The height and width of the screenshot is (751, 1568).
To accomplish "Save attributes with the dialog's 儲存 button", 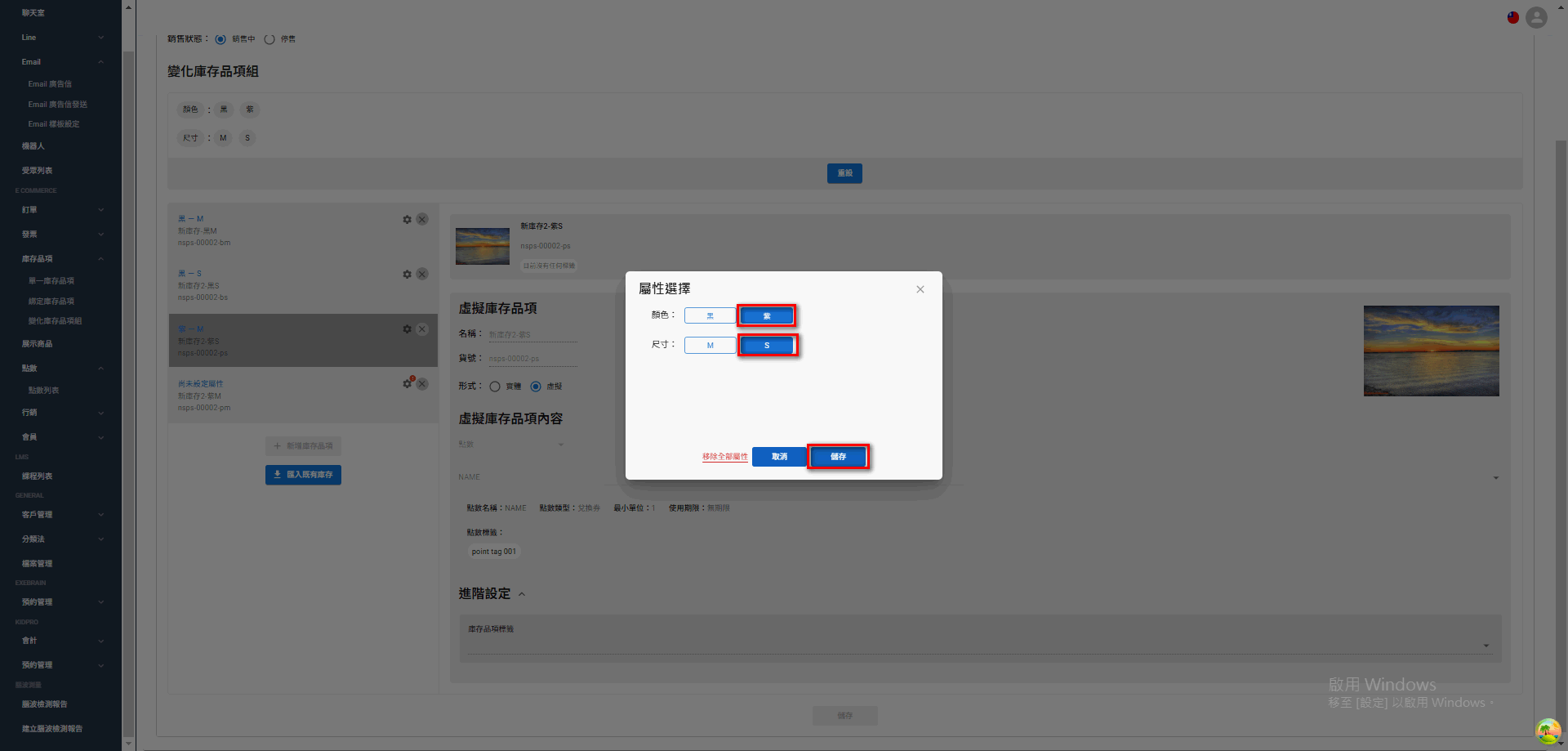I will pyautogui.click(x=839, y=457).
